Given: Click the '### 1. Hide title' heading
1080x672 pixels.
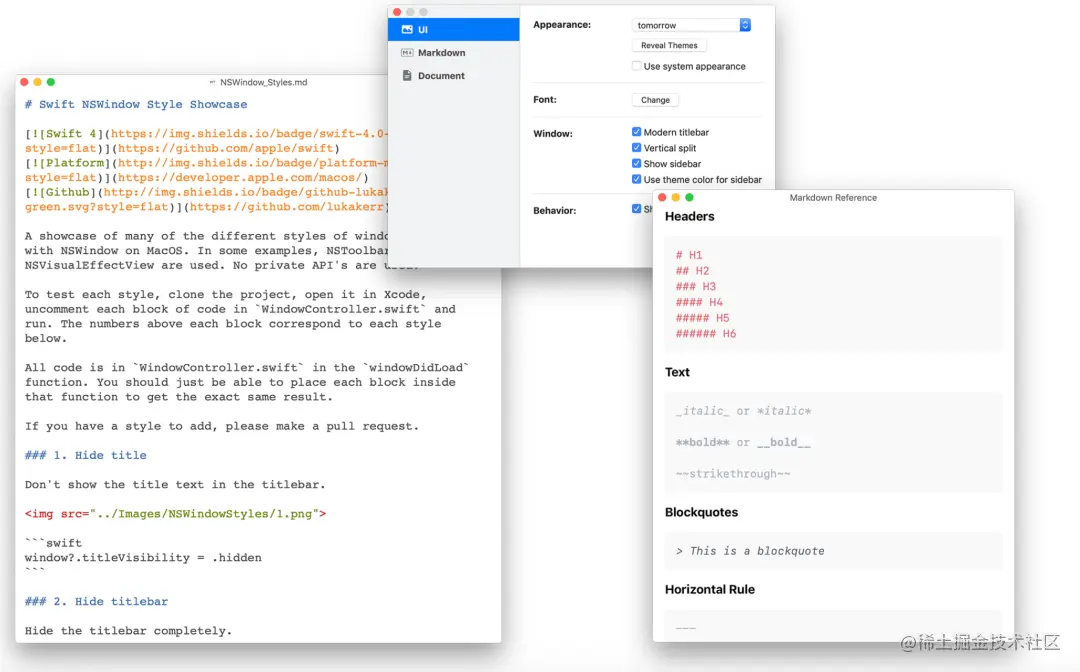Looking at the screenshot, I should click(x=85, y=455).
